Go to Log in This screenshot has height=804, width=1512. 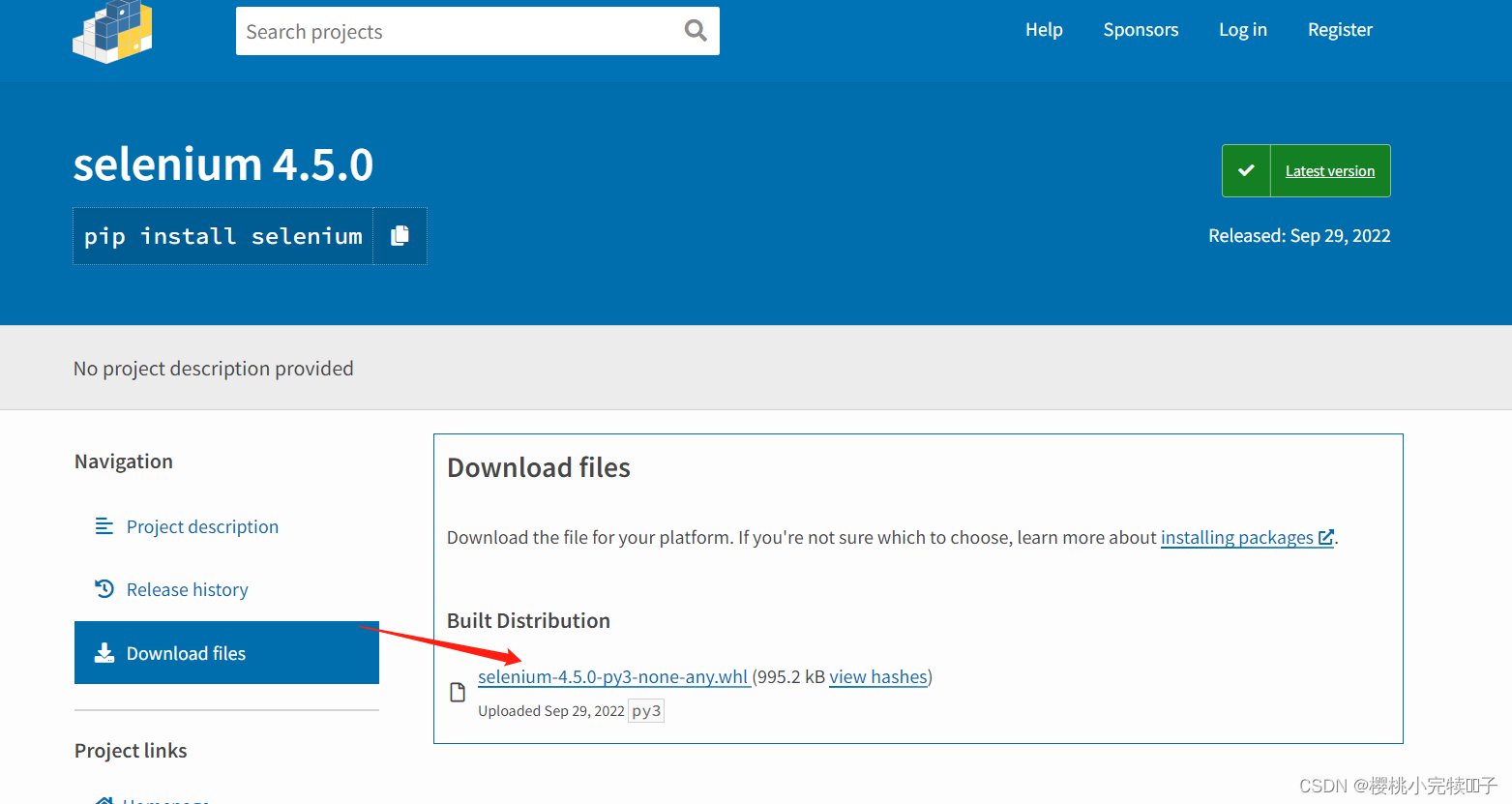click(1243, 30)
